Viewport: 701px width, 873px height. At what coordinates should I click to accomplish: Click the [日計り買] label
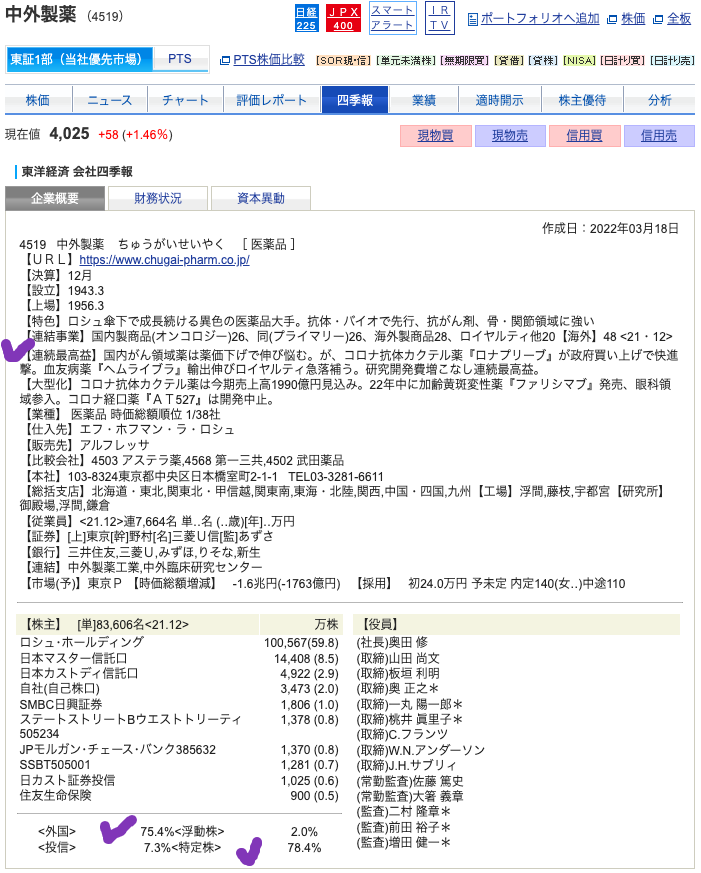(622, 61)
